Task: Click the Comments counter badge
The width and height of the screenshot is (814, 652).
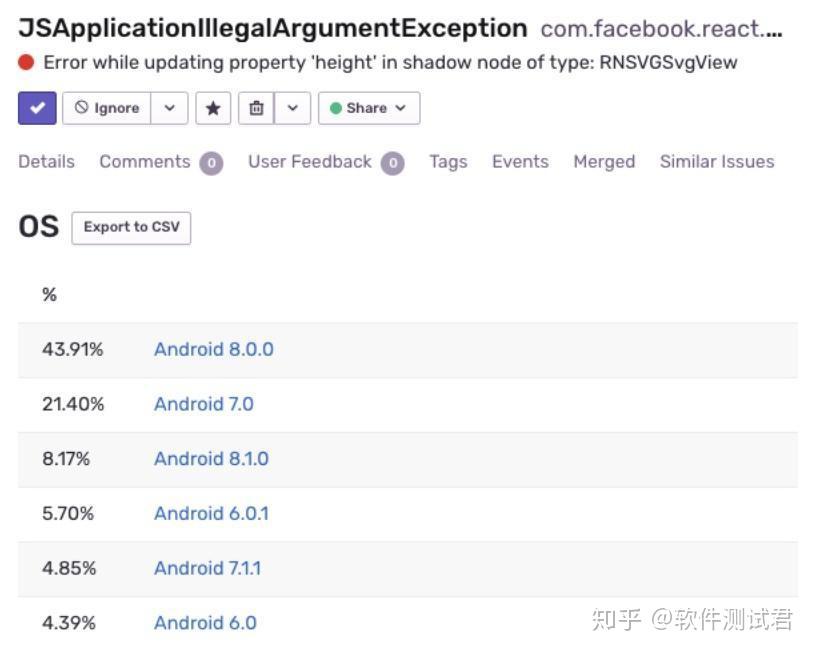Action: point(210,162)
